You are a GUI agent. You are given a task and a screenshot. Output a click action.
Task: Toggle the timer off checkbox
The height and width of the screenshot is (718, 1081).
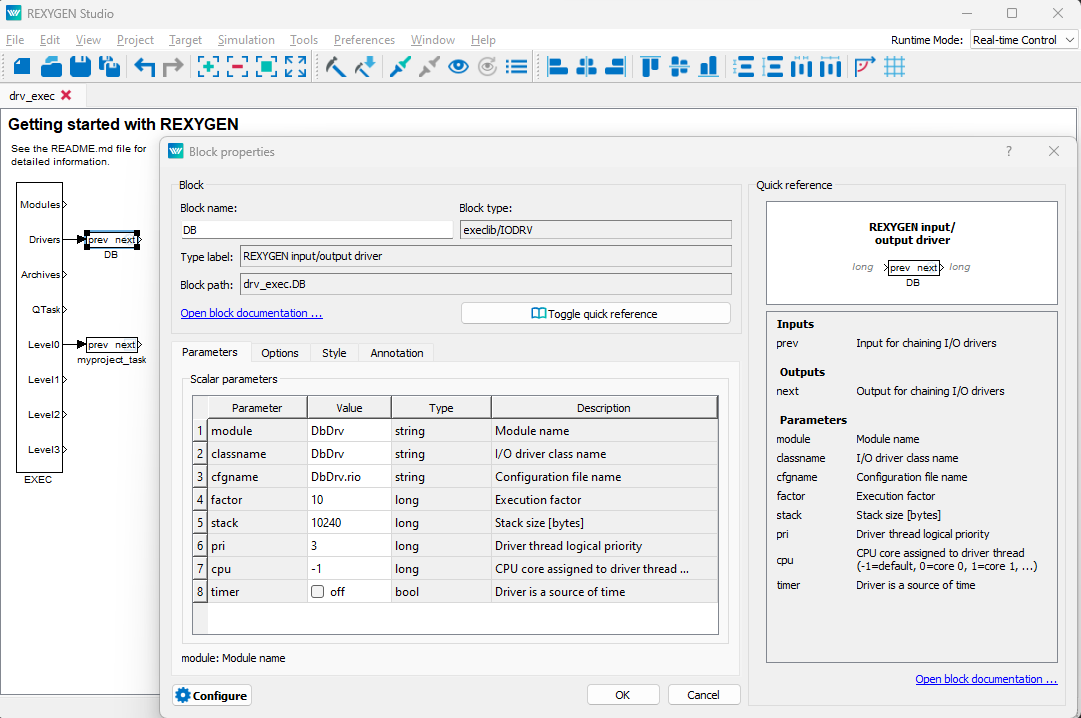click(317, 592)
